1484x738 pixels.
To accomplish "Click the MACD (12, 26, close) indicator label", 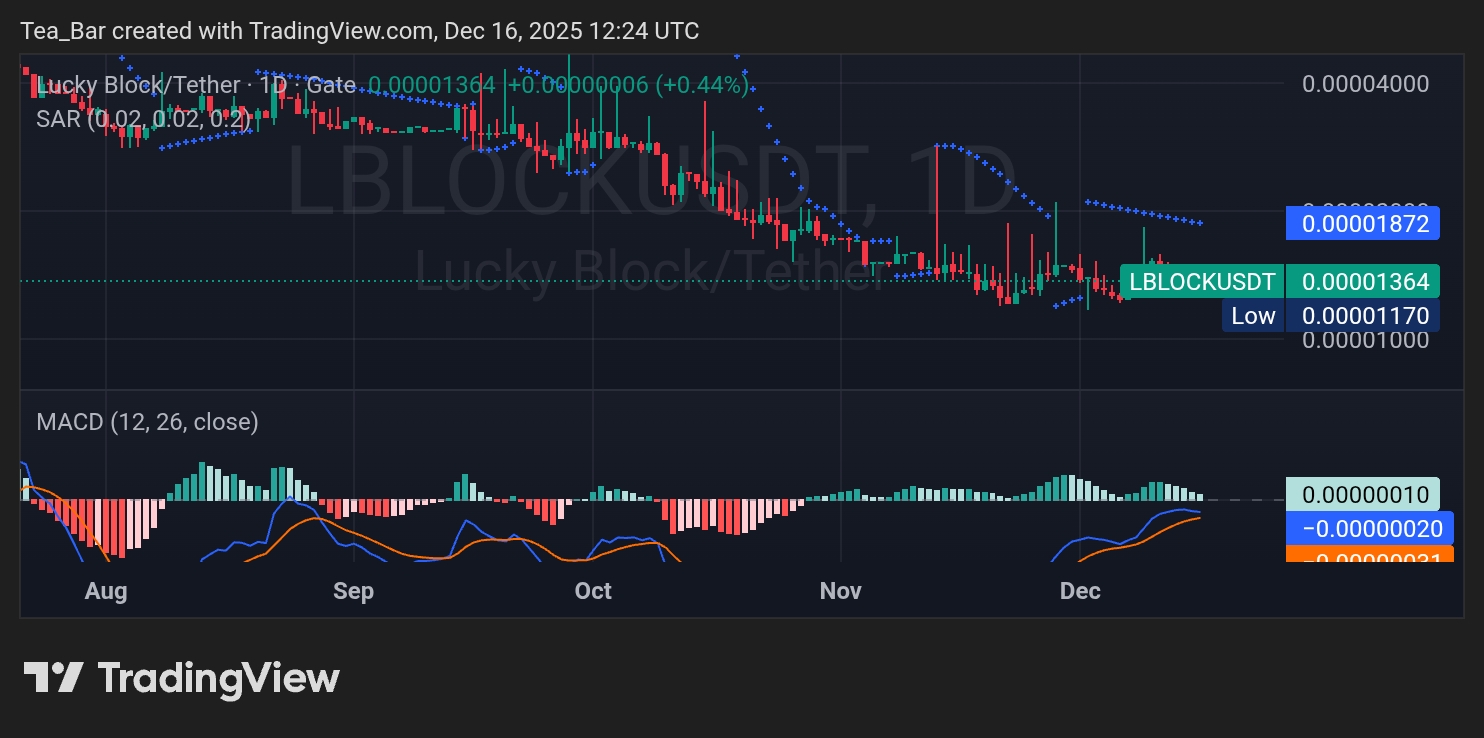I will (147, 422).
